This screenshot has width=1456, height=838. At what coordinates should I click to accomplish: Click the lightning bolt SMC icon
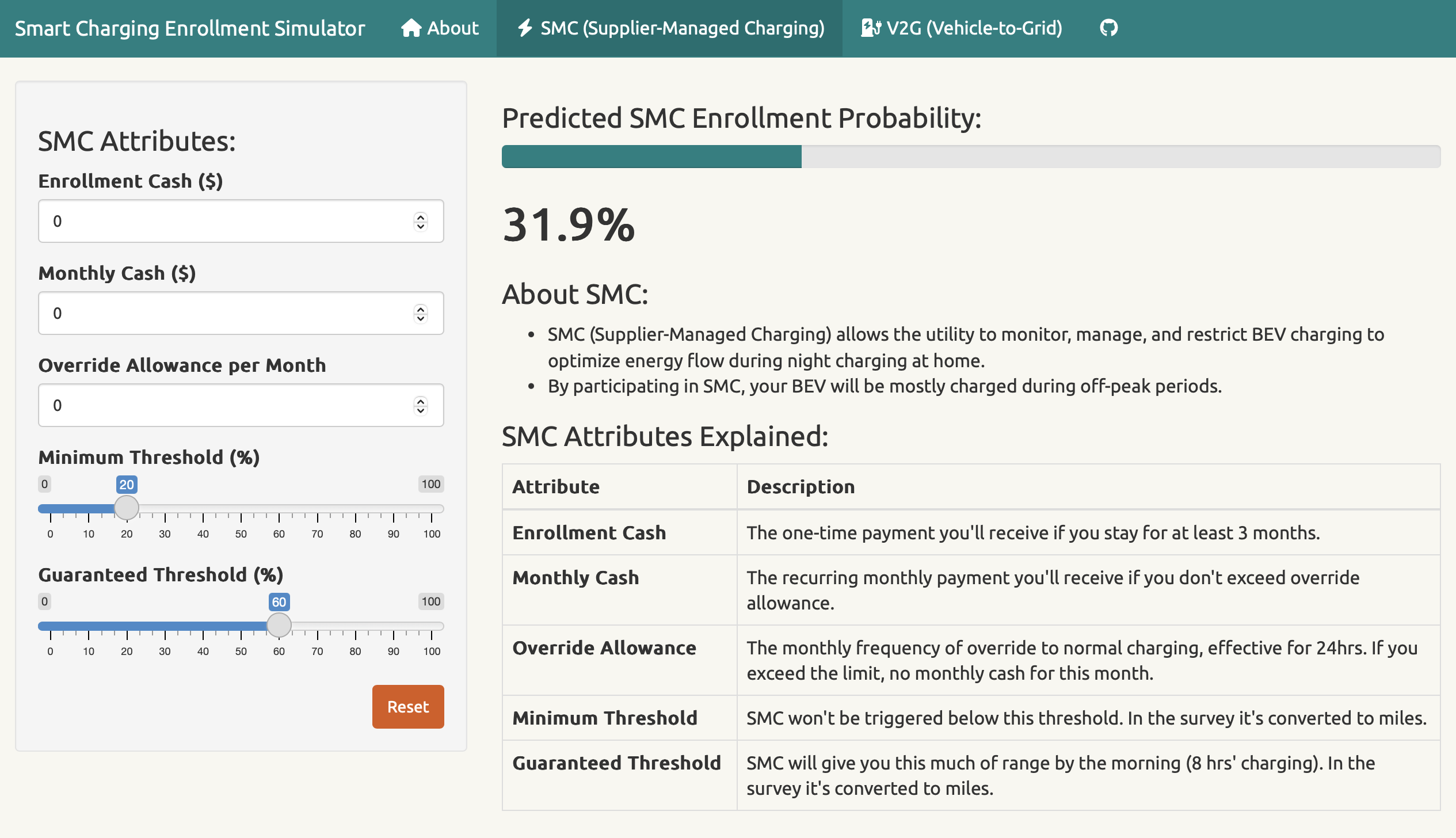[x=524, y=28]
